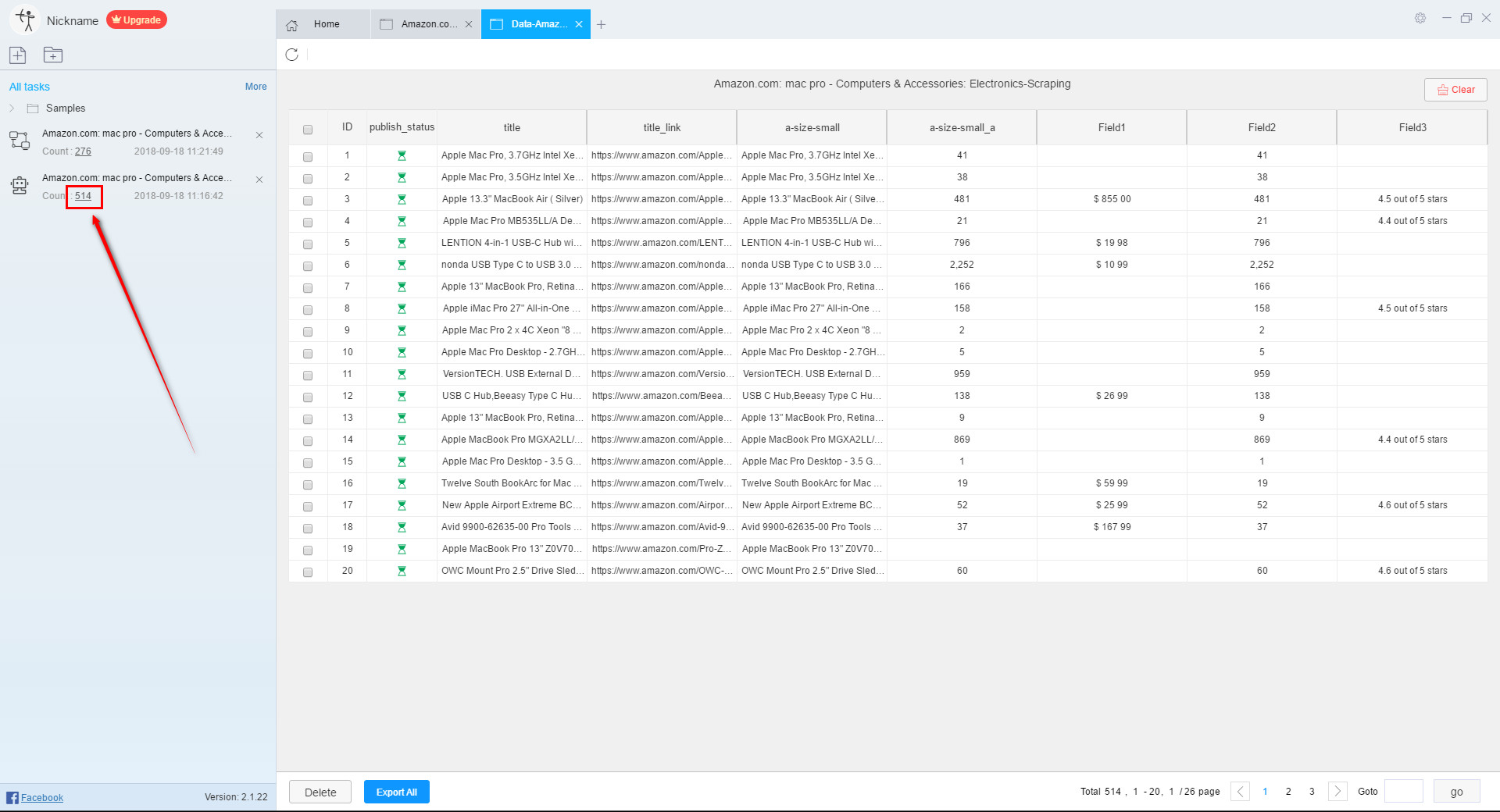Click the Facebook link
This screenshot has height=812, width=1500.
pyautogui.click(x=42, y=797)
